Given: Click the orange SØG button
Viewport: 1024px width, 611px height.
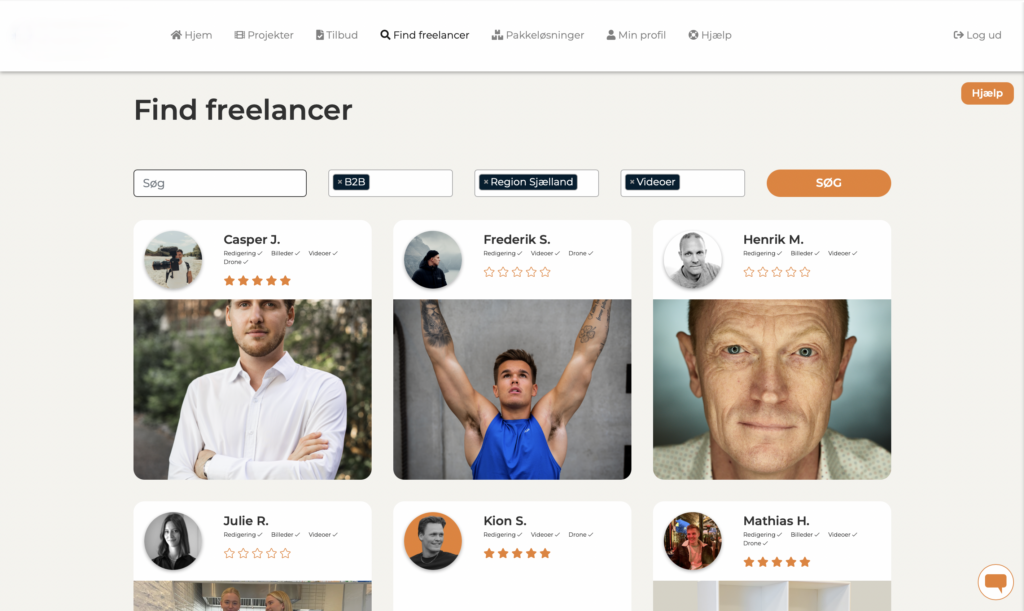Looking at the screenshot, I should 829,183.
